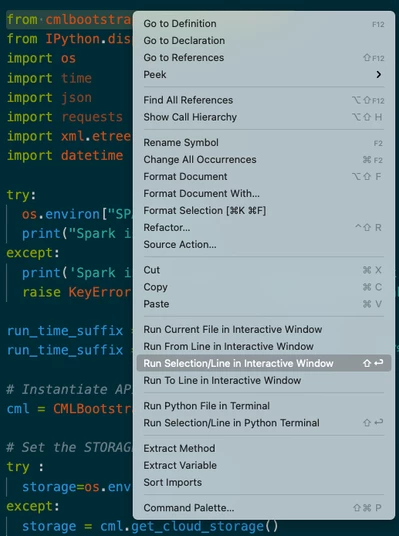Choose Copy from context menu
The image size is (399, 536).
(x=264, y=287)
